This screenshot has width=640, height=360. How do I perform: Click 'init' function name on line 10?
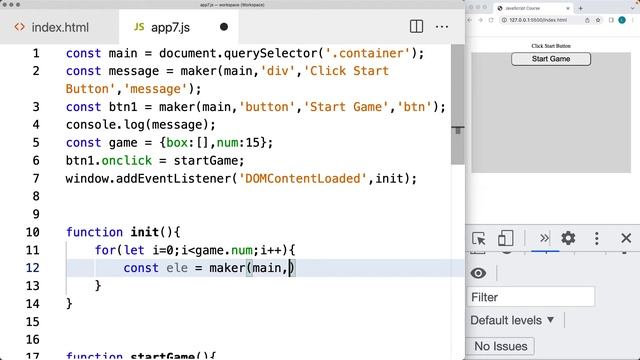[x=144, y=232]
